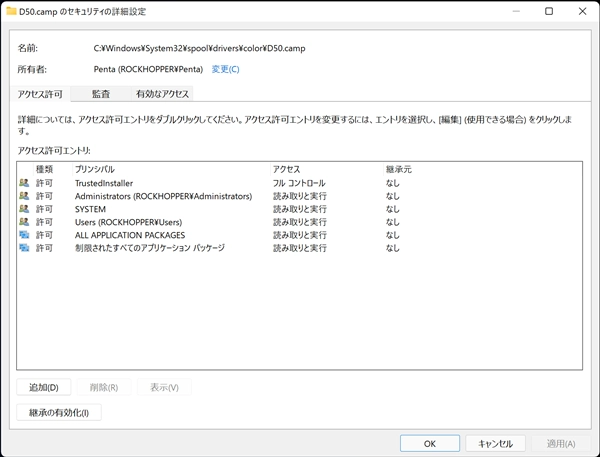Viewport: 600px width, 457px height.
Task: Click the folder icon in the title bar
Action: (x=11, y=11)
